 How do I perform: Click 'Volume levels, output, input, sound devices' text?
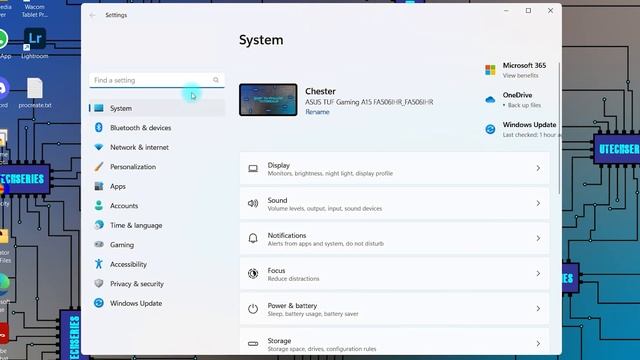tap(325, 209)
